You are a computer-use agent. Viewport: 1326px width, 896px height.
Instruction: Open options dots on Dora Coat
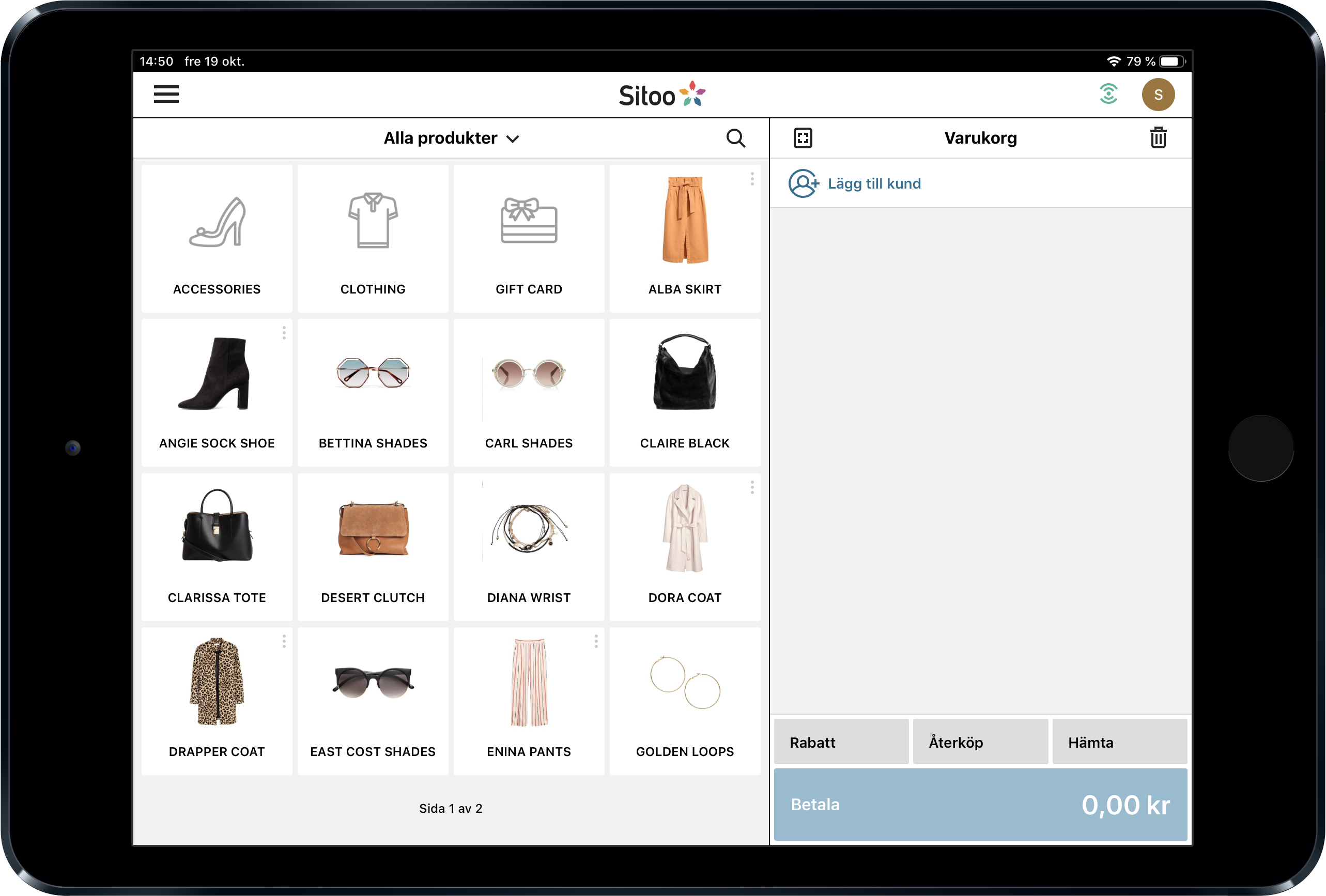point(752,487)
